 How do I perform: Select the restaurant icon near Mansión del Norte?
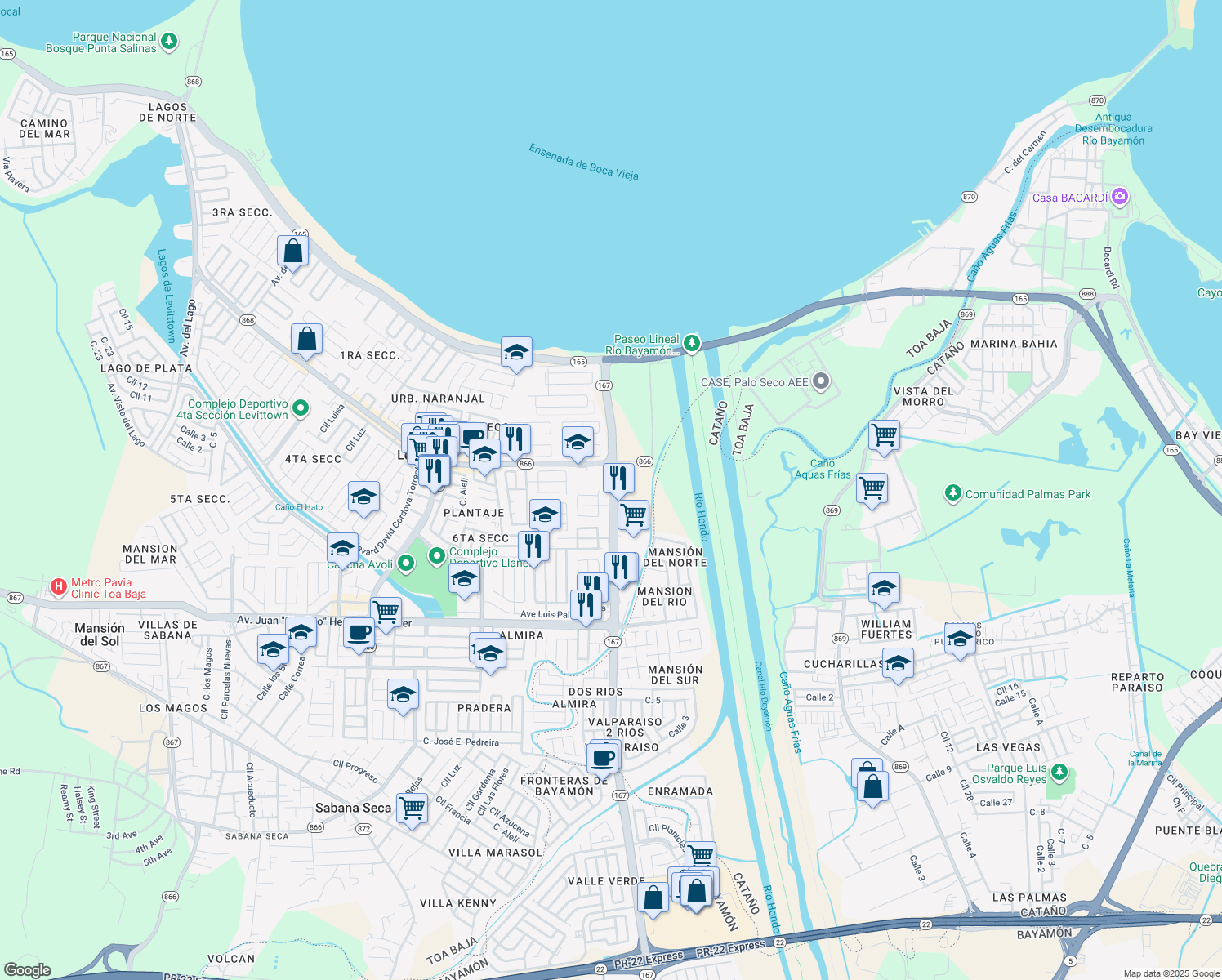pyautogui.click(x=622, y=567)
